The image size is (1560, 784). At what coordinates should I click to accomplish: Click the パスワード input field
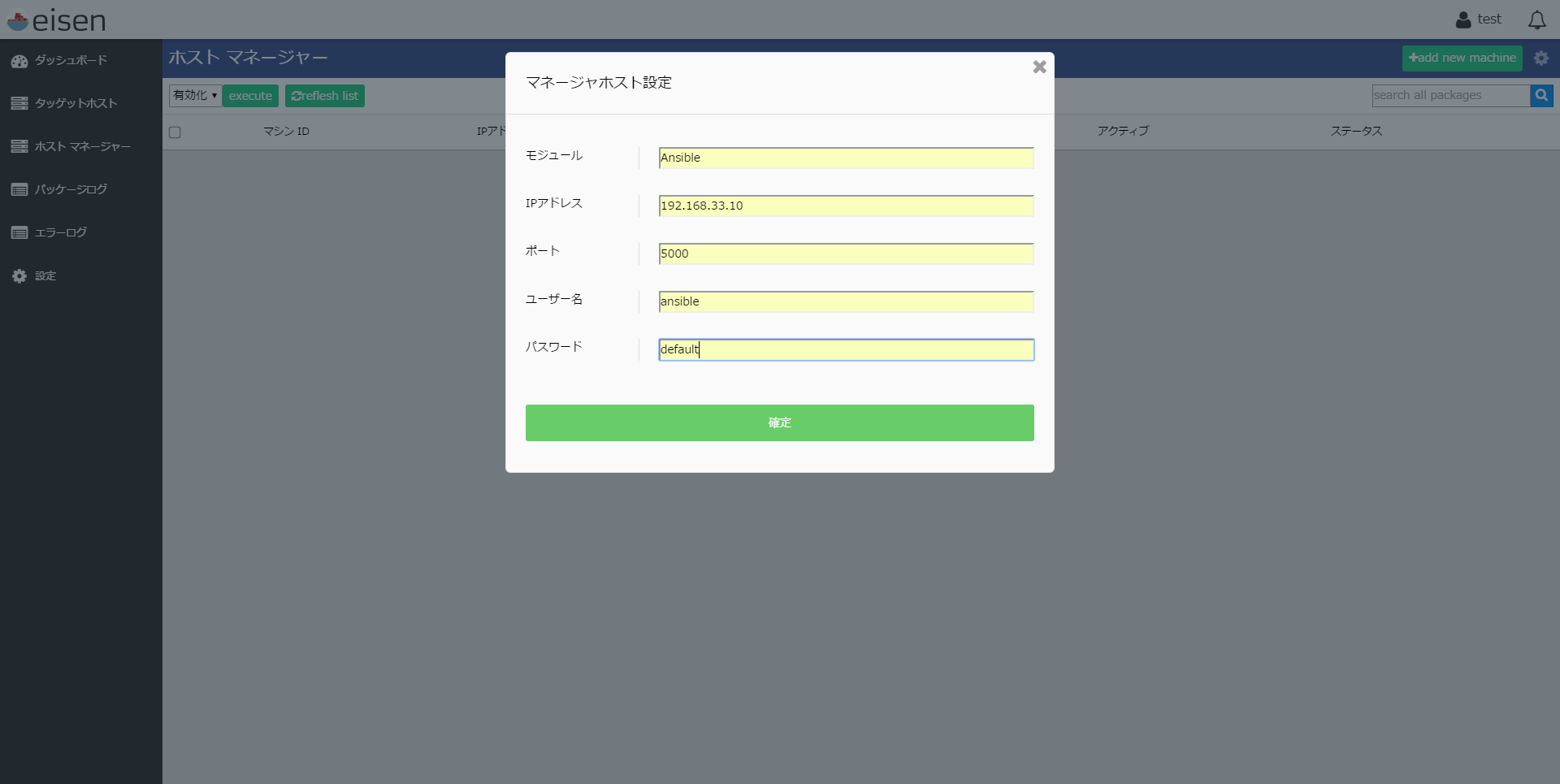(846, 349)
